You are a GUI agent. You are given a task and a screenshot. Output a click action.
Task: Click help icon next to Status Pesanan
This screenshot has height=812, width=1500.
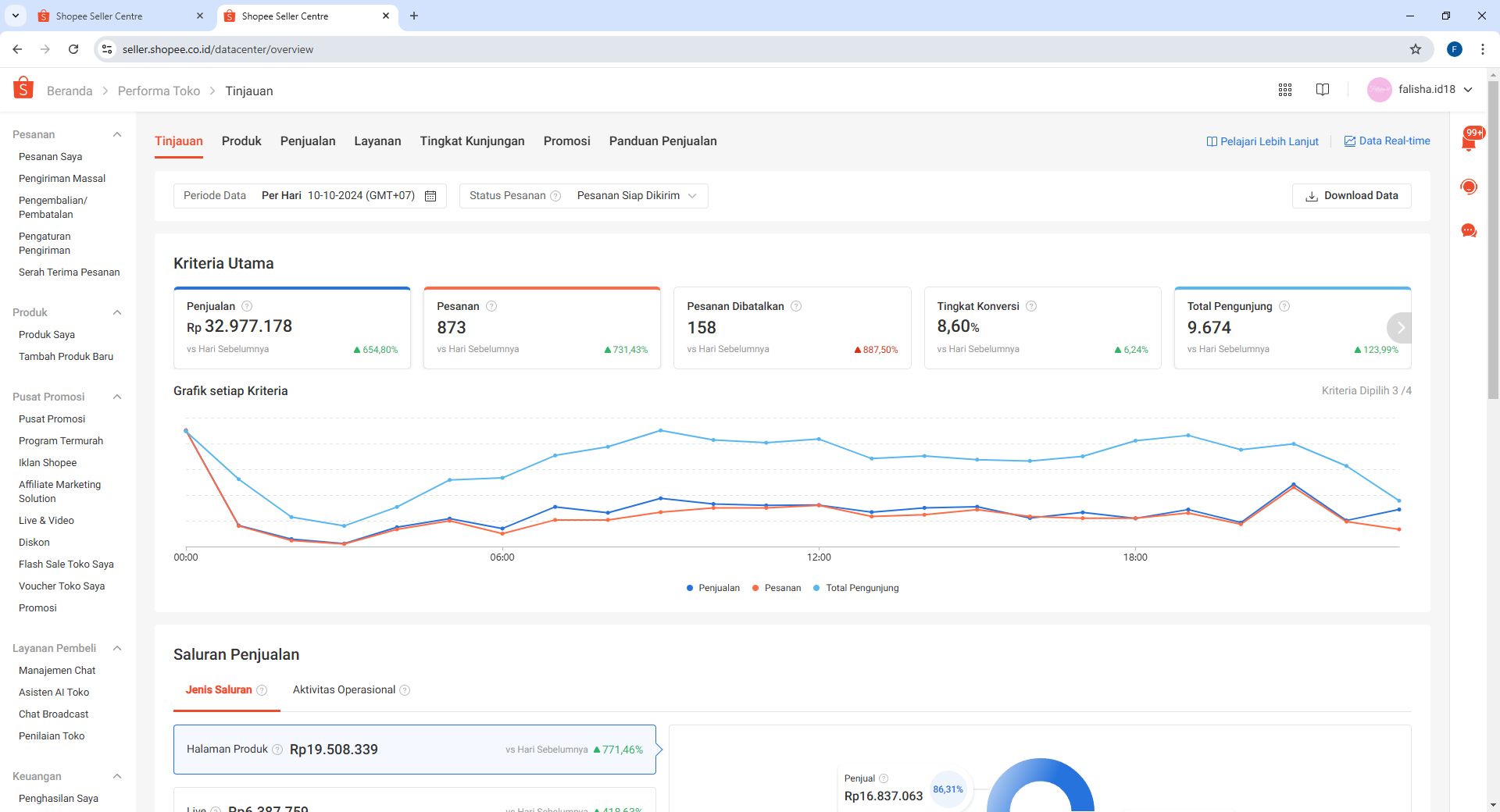click(555, 196)
